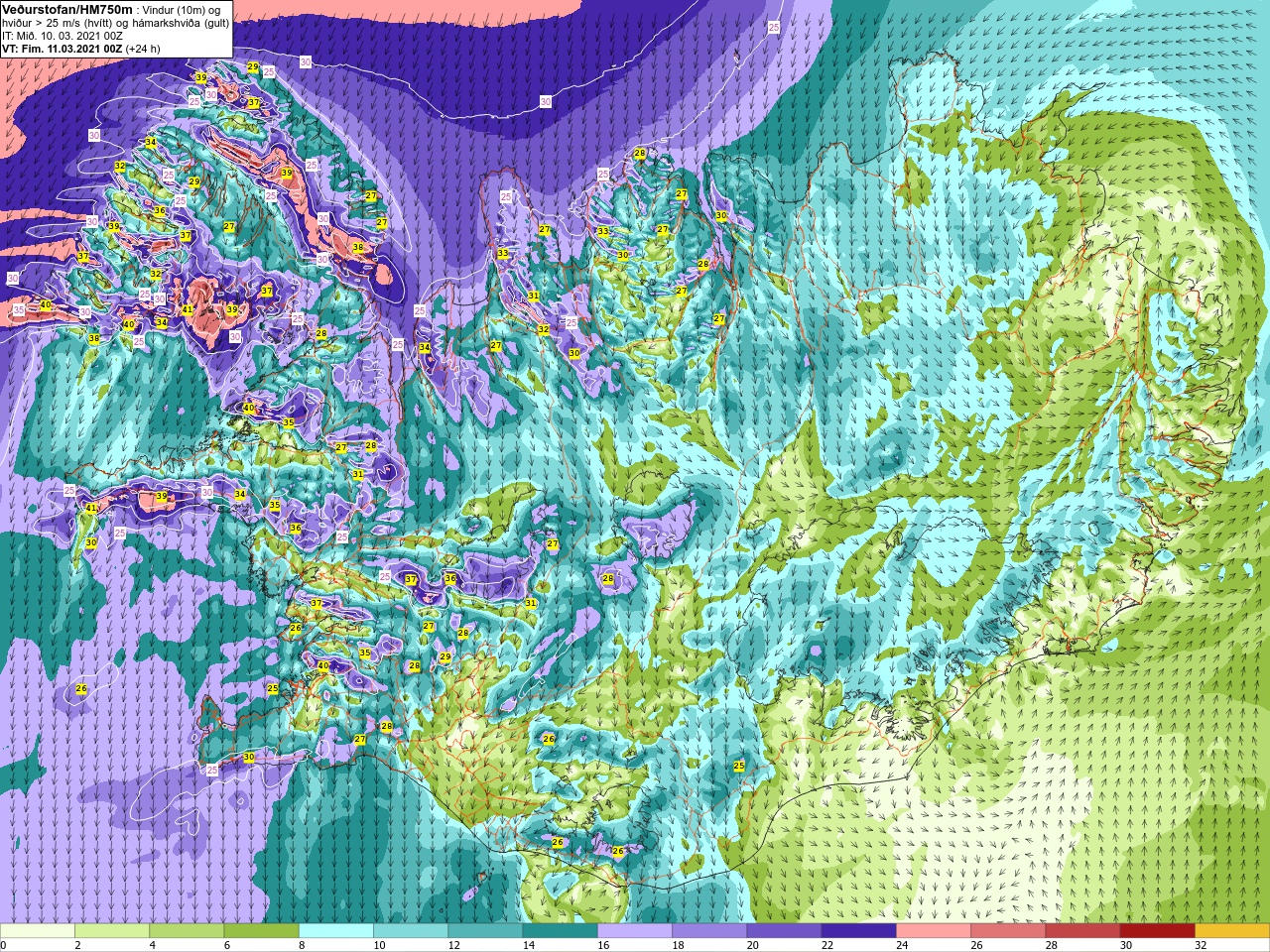Select the 30–32 m/s dark red legend swatch
The width and height of the screenshot is (1270, 952).
(1157, 931)
